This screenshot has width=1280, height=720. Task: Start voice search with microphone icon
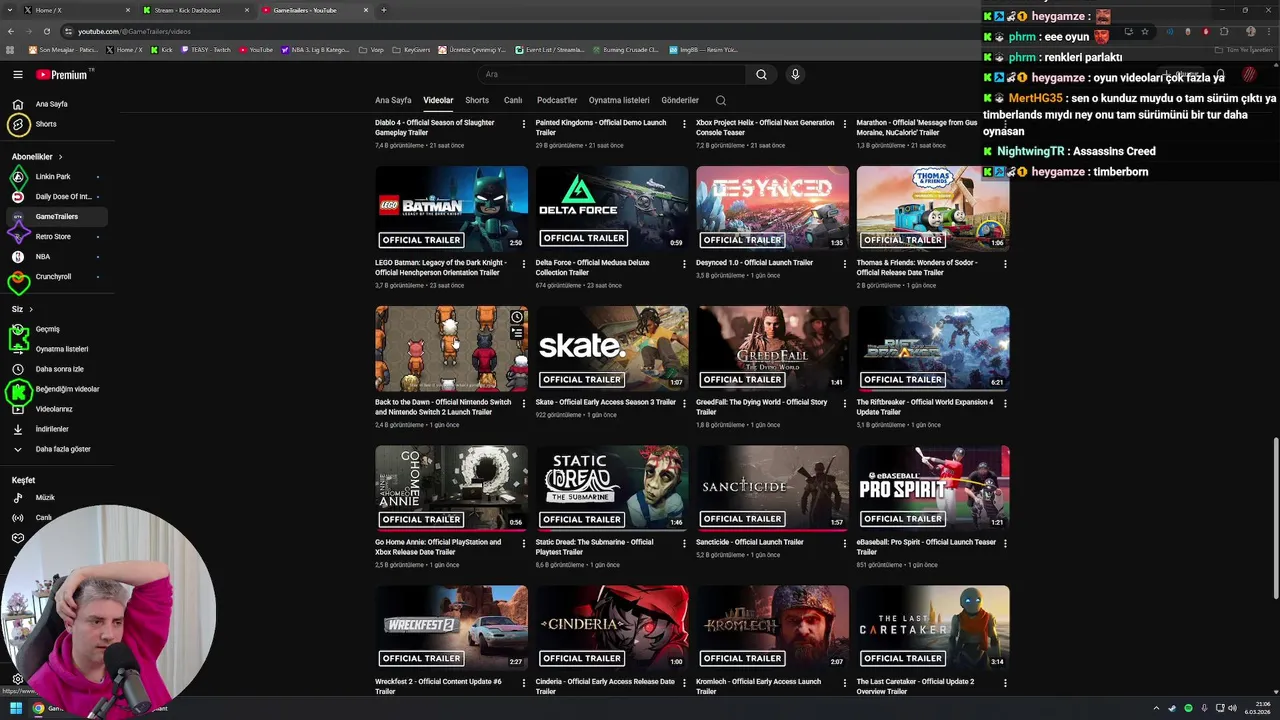coord(795,74)
